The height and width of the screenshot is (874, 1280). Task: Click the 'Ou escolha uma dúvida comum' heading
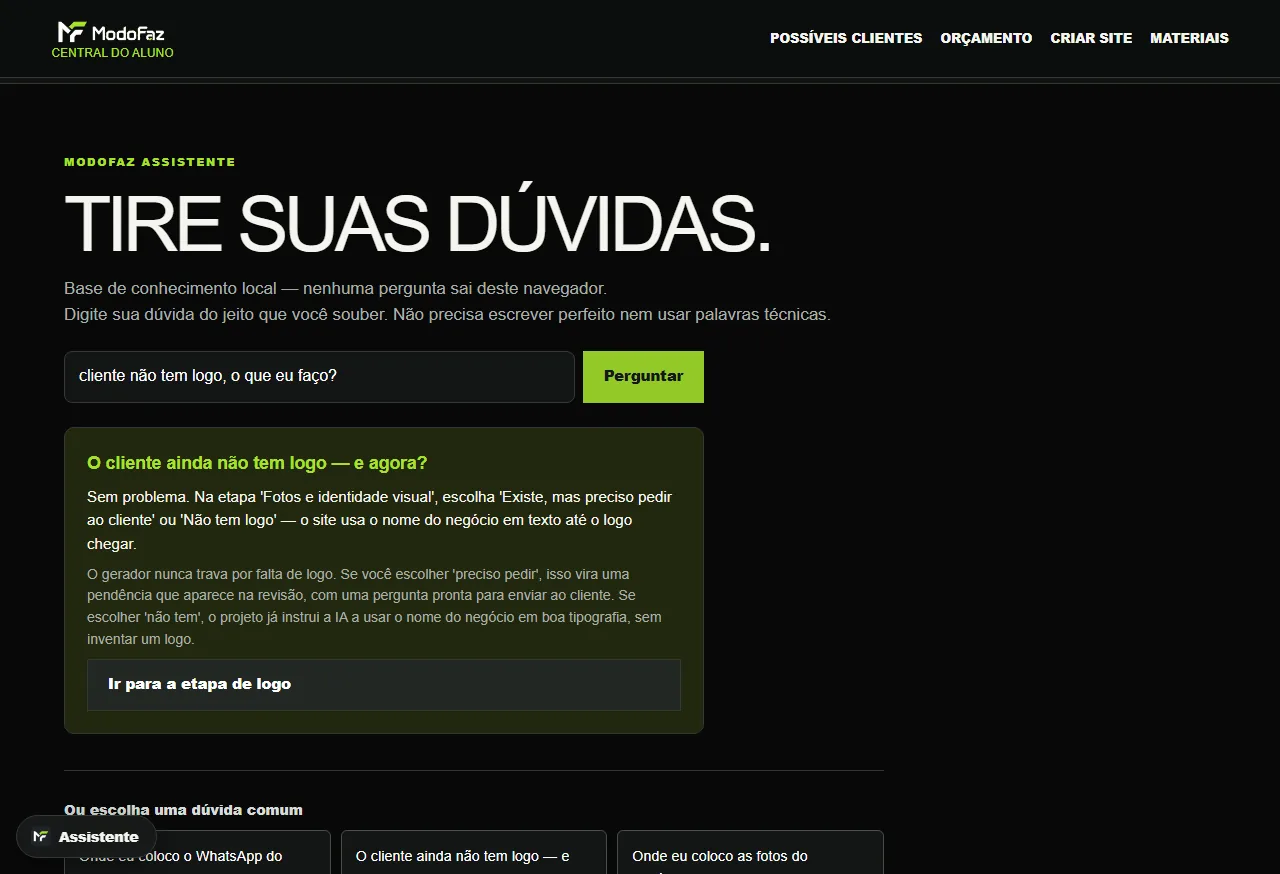pyautogui.click(x=183, y=810)
